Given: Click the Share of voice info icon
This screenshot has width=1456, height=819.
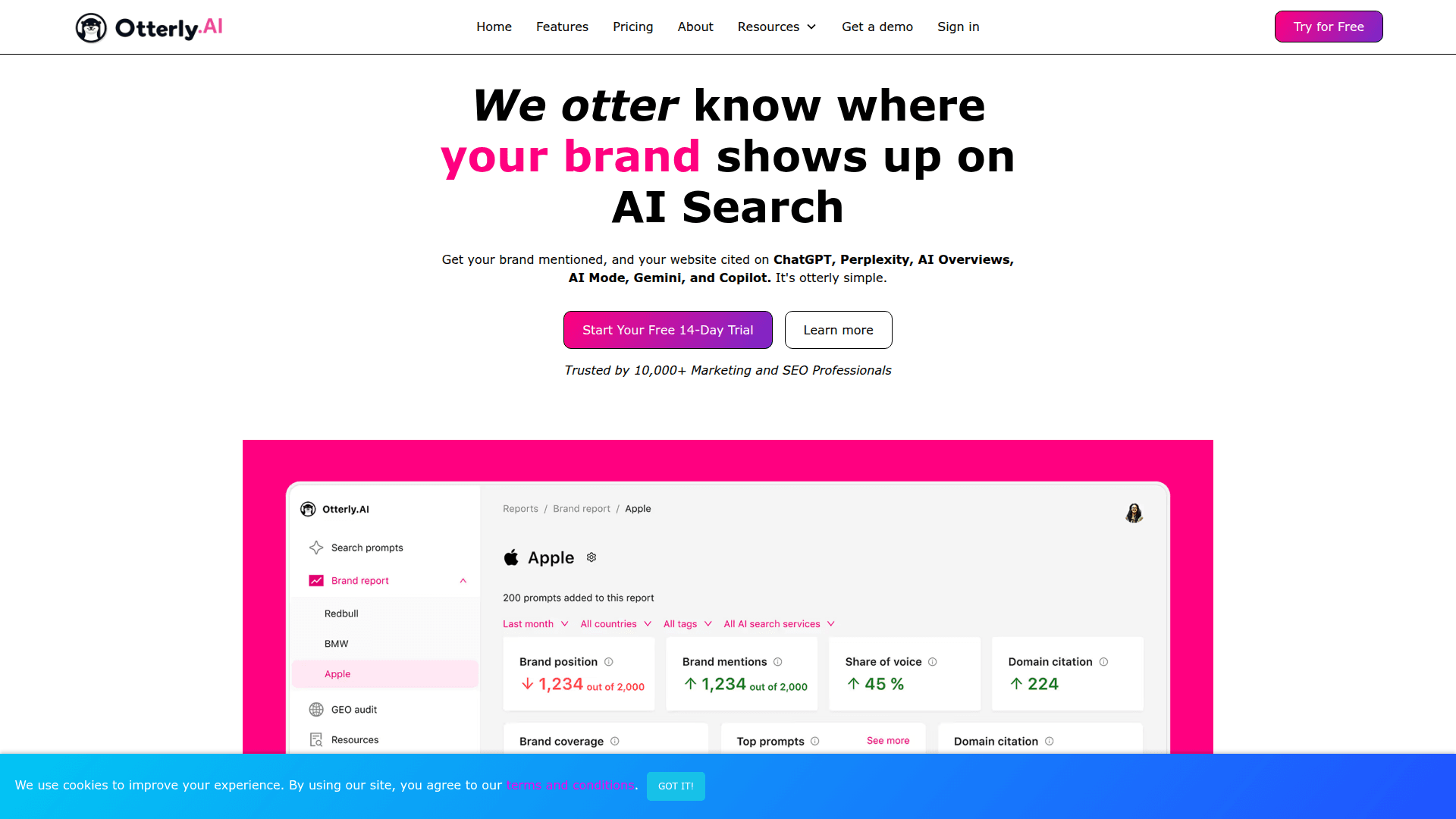Looking at the screenshot, I should pyautogui.click(x=933, y=662).
